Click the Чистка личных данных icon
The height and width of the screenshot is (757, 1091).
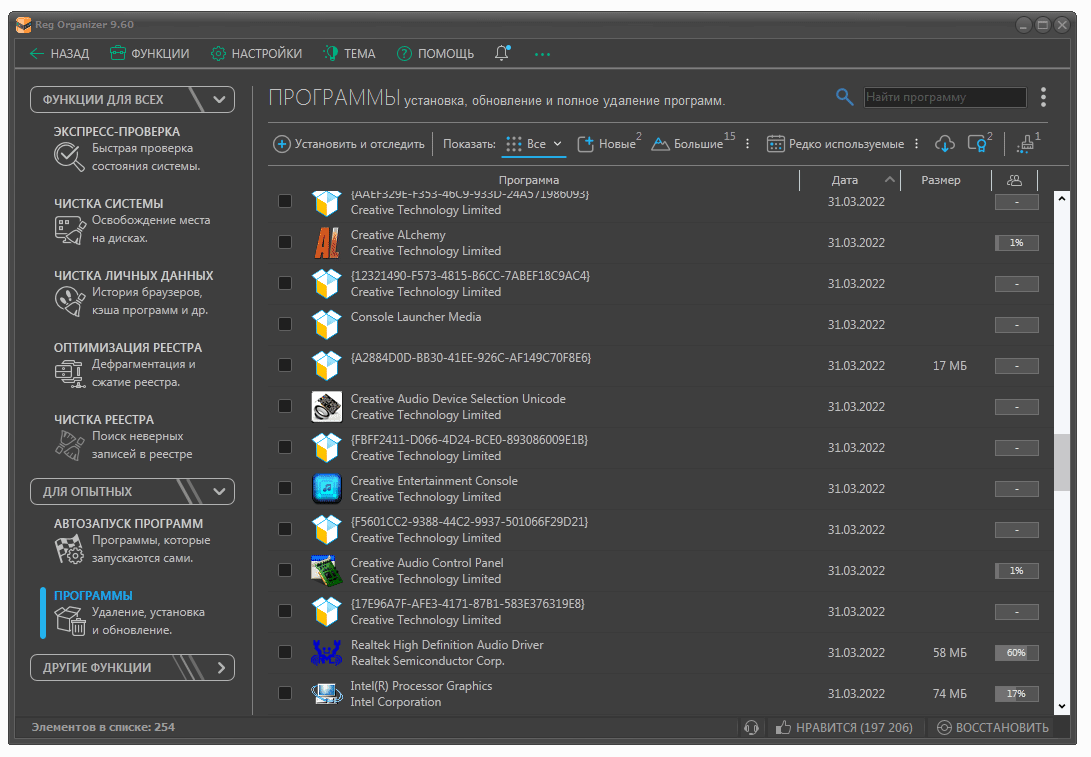pyautogui.click(x=70, y=301)
